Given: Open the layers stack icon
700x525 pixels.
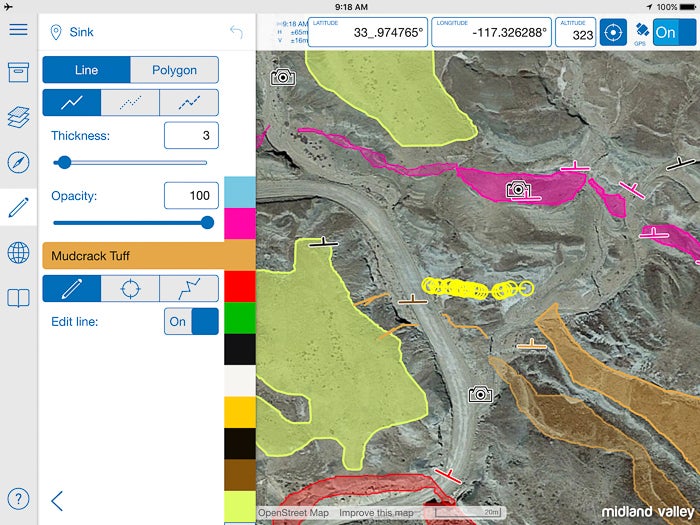Looking at the screenshot, I should pos(18,118).
